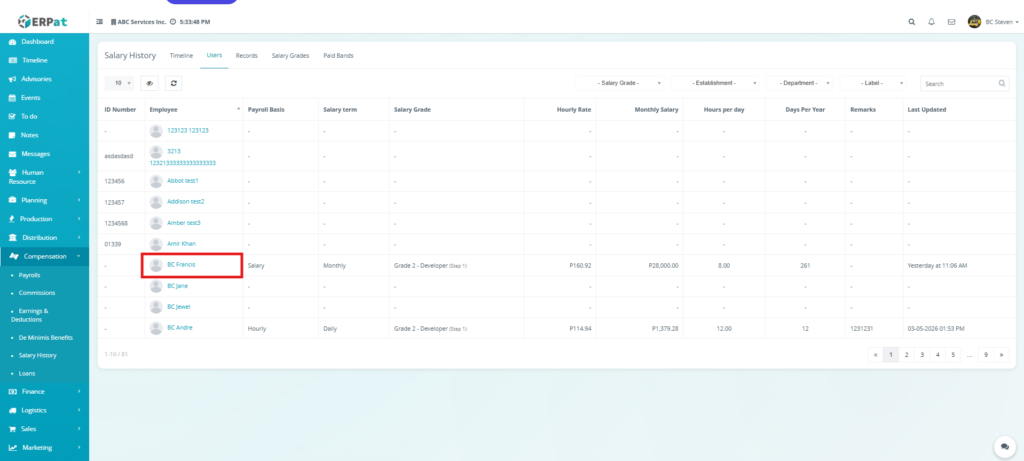Toggle column visibility with the eye button
The width and height of the screenshot is (1024, 461).
point(150,84)
